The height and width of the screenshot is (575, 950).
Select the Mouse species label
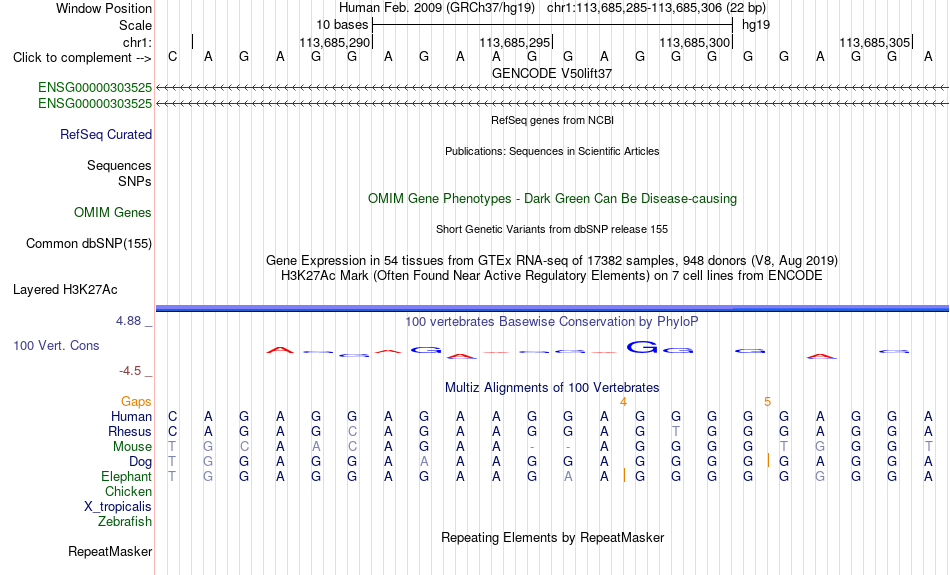(x=132, y=447)
